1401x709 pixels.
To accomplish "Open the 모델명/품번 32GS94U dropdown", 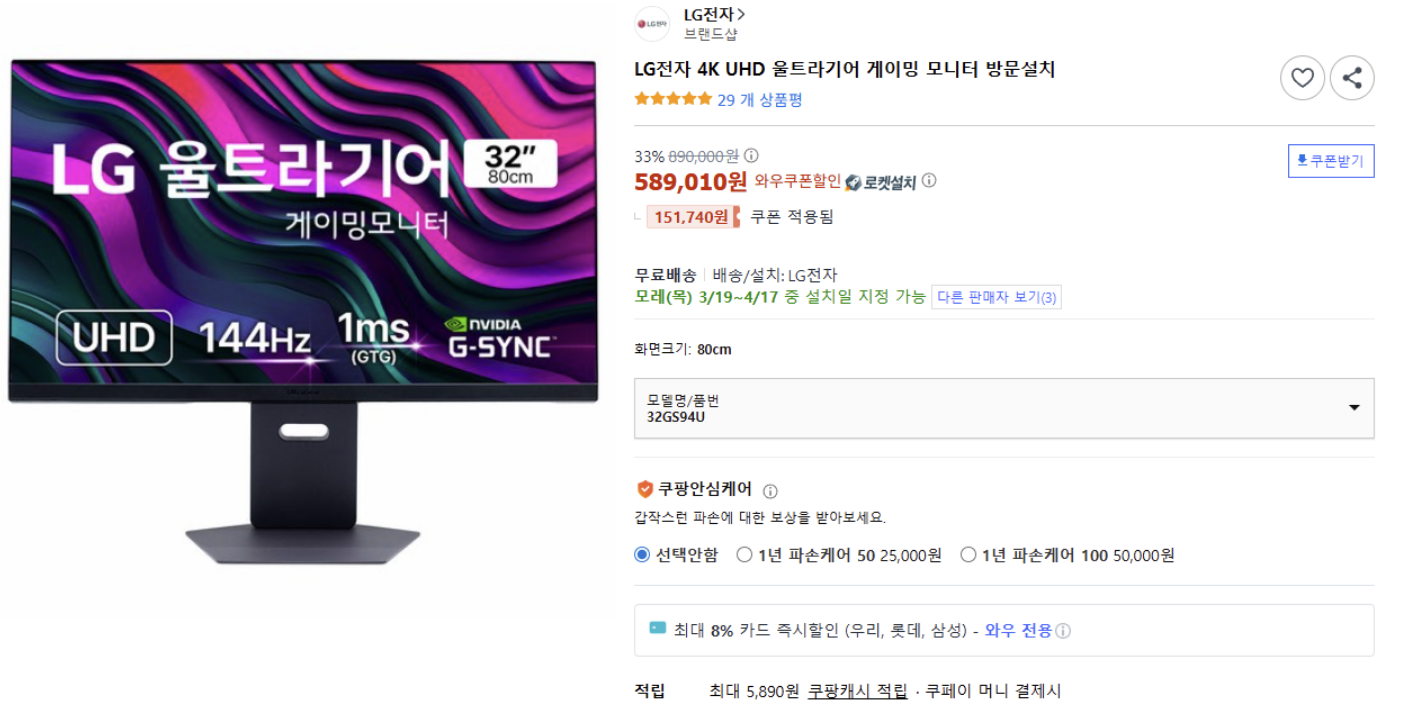I will 1004,408.
